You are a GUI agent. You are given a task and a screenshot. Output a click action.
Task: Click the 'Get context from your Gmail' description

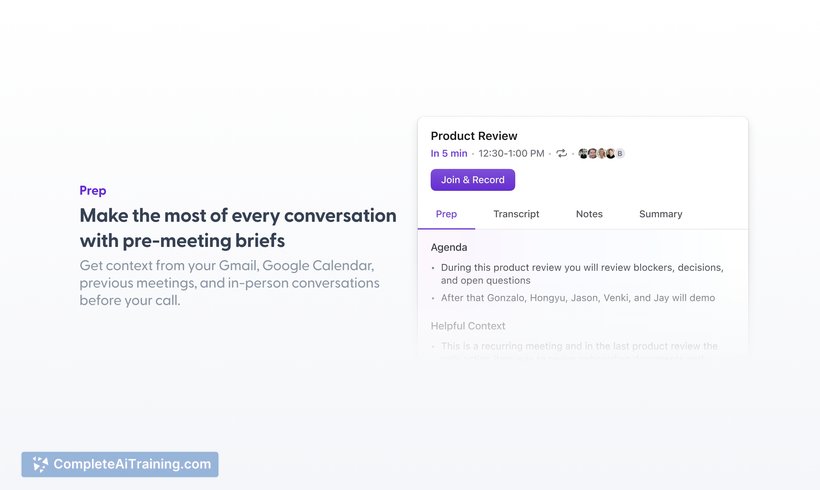pos(230,283)
